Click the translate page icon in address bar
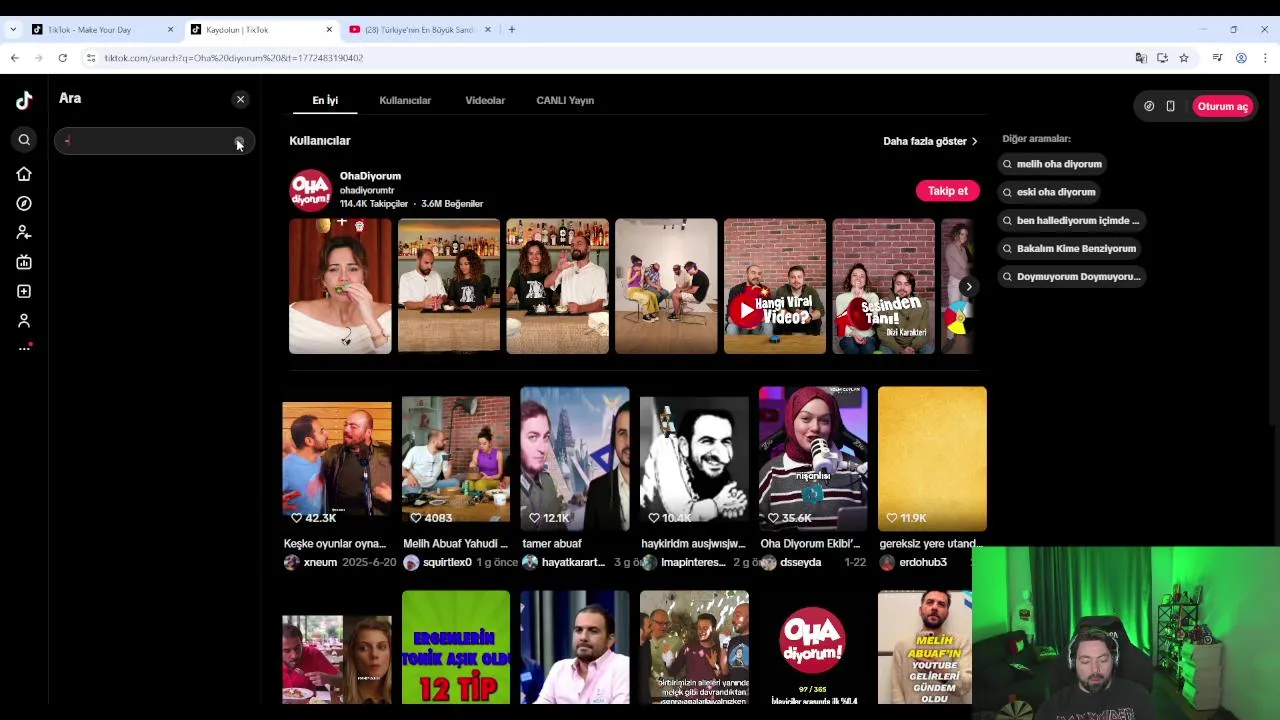The image size is (1280, 720). click(x=1141, y=58)
